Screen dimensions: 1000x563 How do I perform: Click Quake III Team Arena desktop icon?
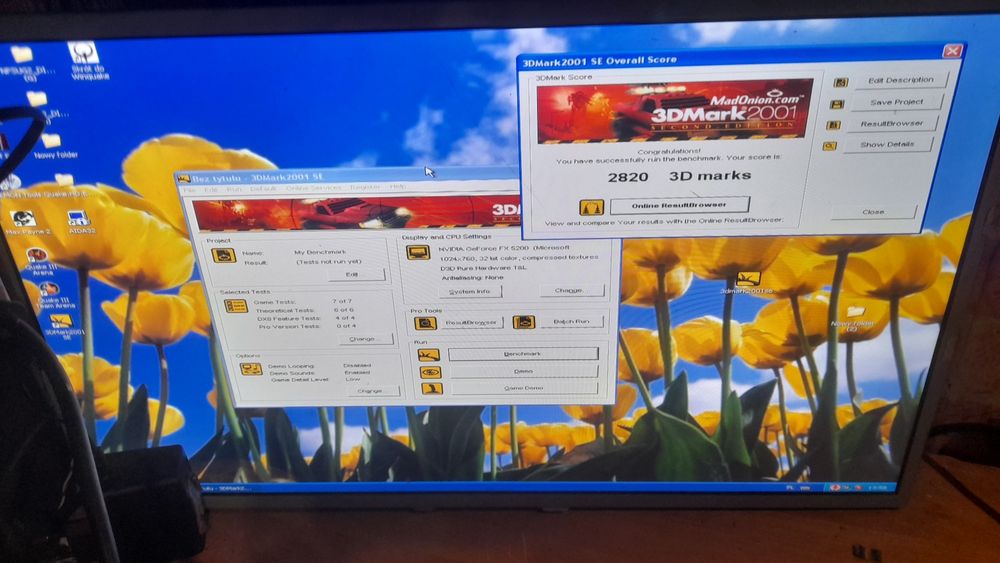click(x=54, y=296)
